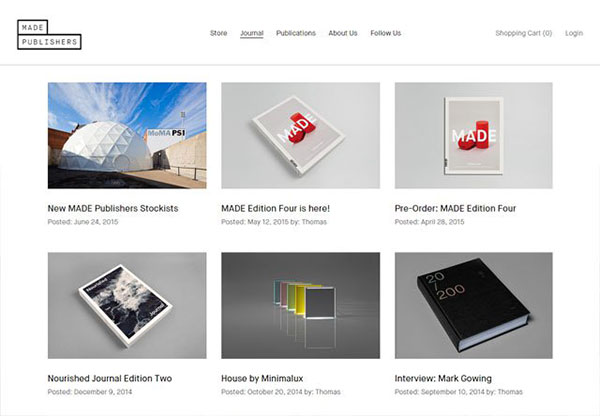This screenshot has width=600, height=416.
Task: Go to the Publications page
Action: 296,33
